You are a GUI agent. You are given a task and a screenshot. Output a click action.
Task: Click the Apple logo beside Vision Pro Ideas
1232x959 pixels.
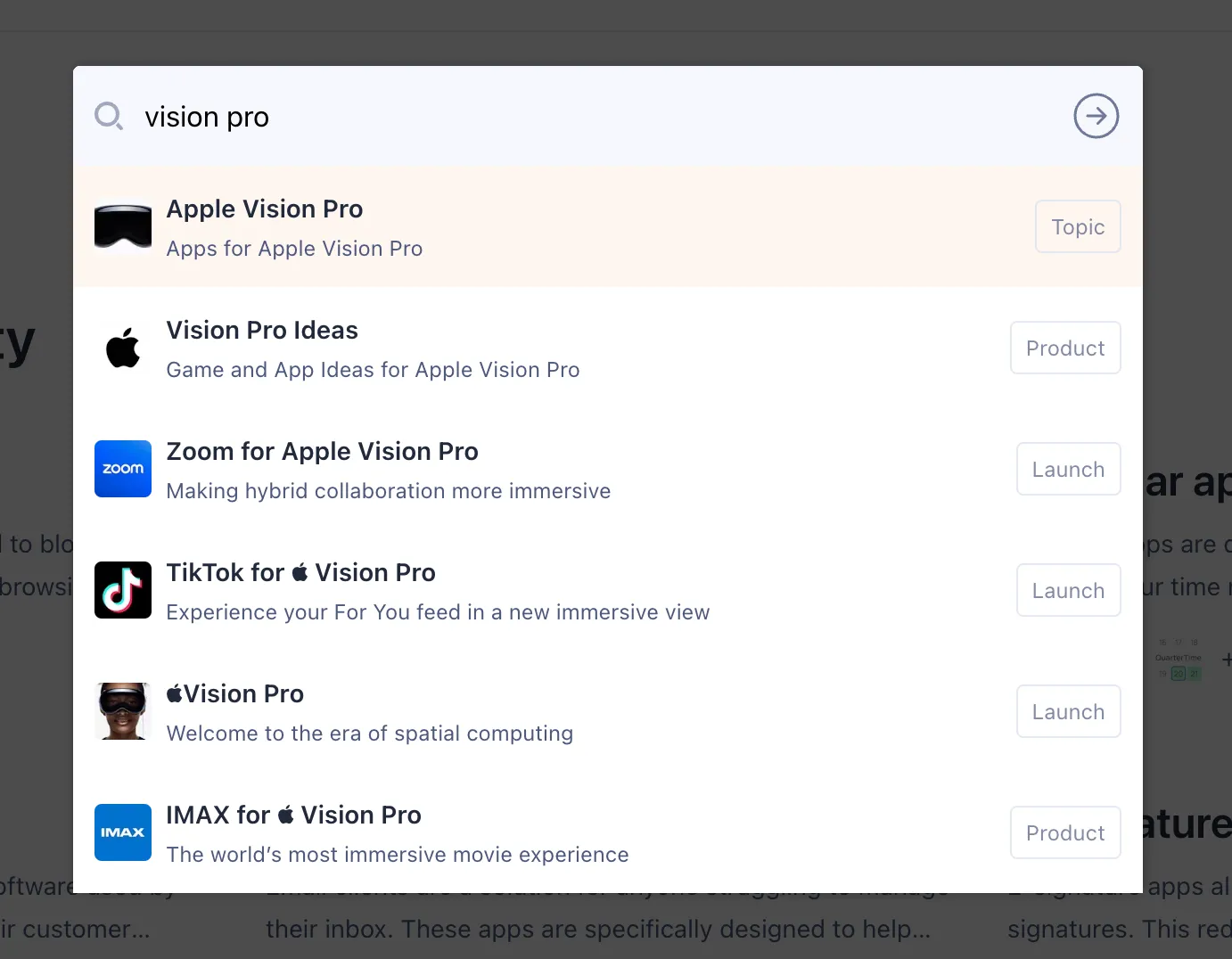coord(123,348)
